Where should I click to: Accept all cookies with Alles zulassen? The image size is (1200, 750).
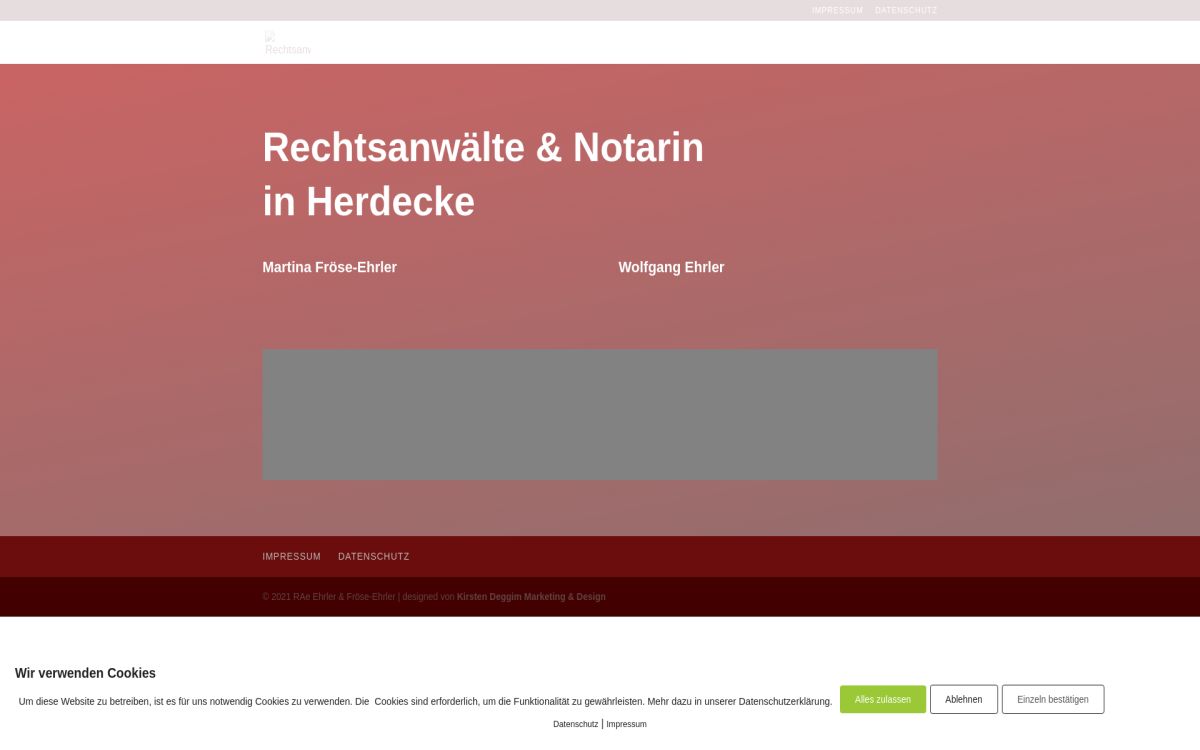[883, 699]
